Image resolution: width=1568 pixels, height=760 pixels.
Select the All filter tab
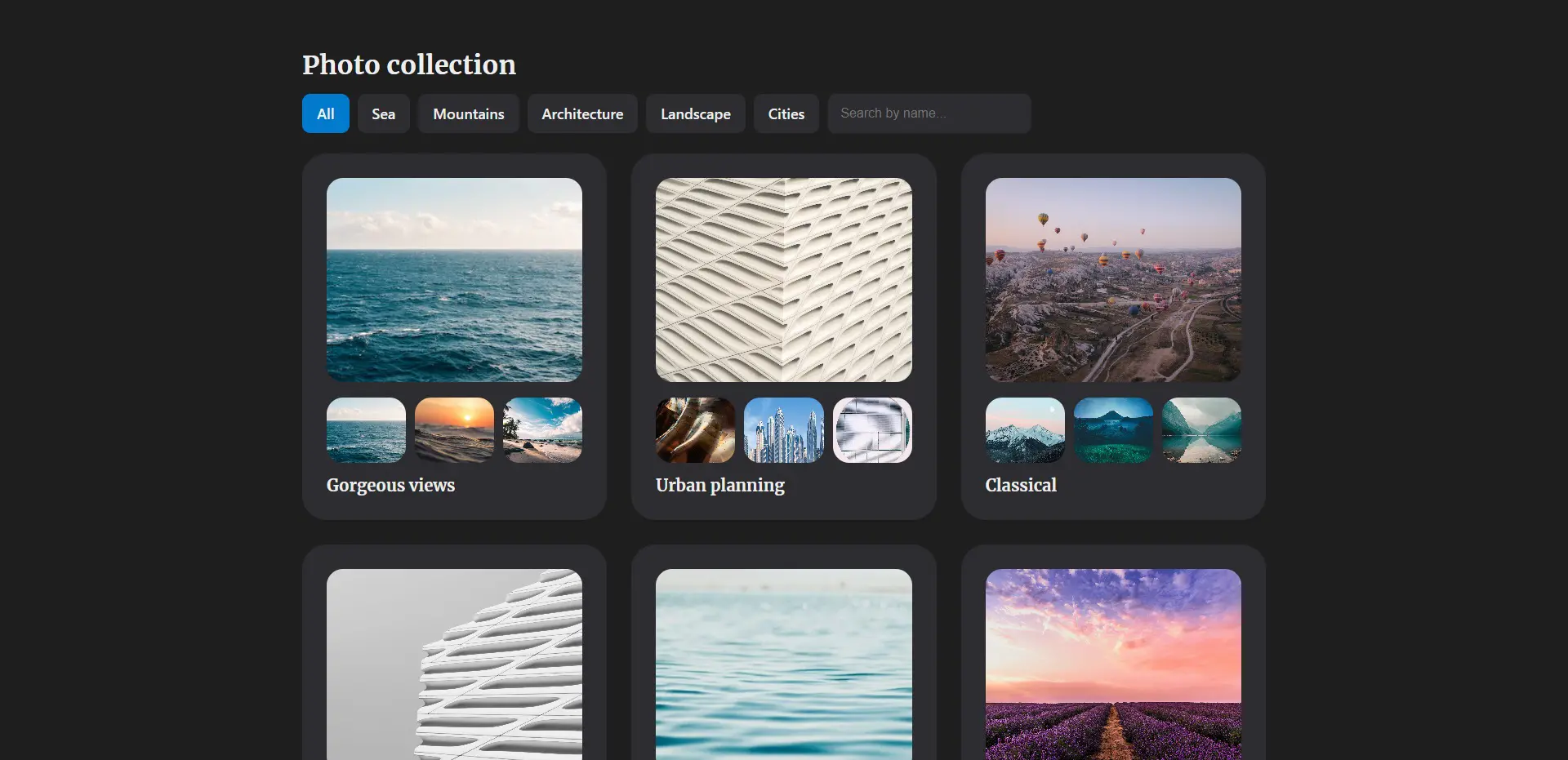[x=325, y=113]
